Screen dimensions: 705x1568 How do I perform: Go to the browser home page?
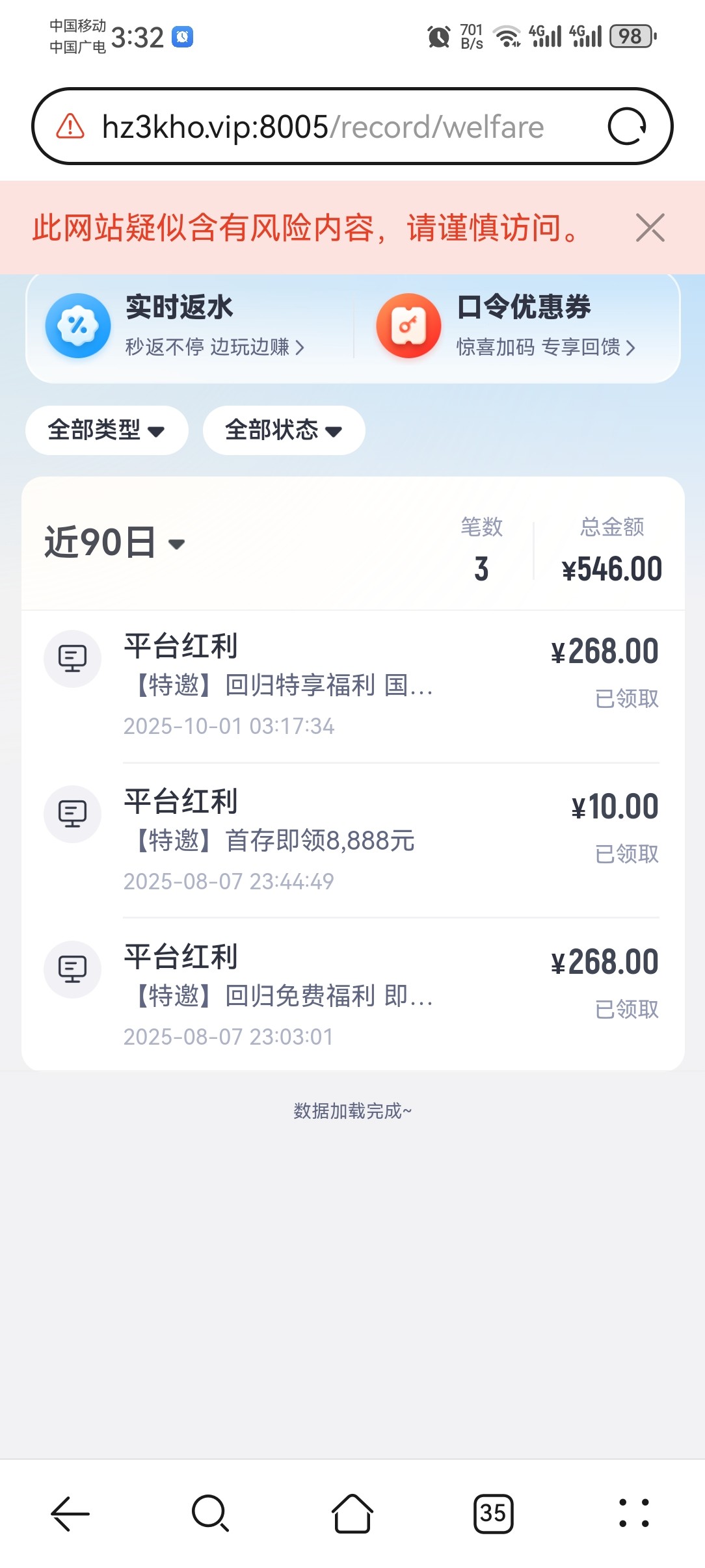point(352,1513)
